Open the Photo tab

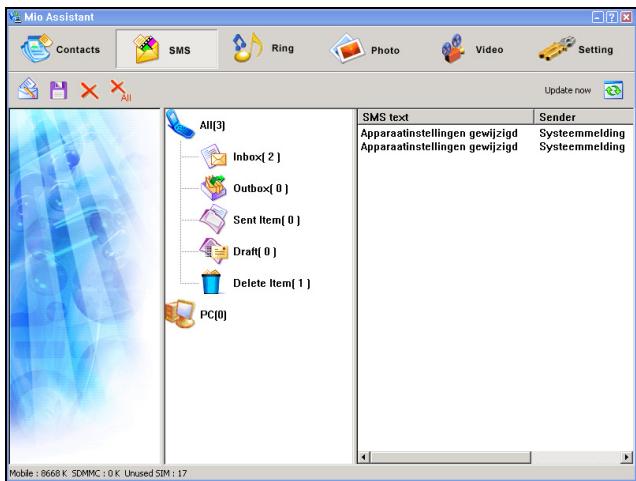click(365, 49)
